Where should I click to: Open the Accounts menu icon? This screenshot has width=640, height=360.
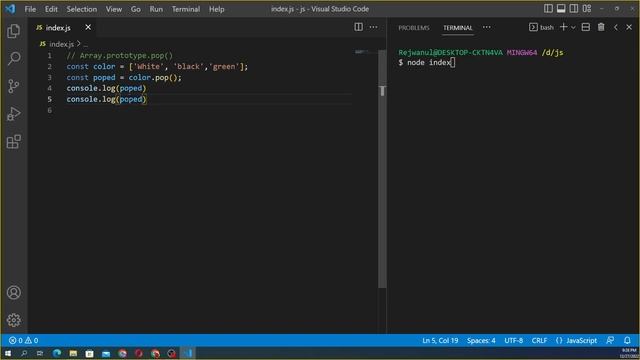pyautogui.click(x=13, y=292)
